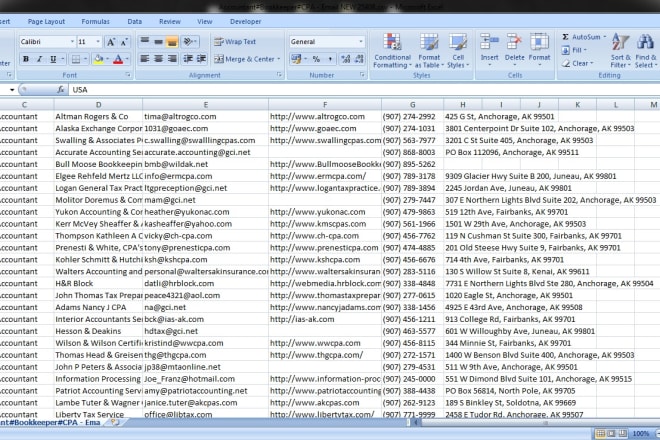
Task: Expand the Fill Color dropdown arrow
Action: click(x=108, y=59)
